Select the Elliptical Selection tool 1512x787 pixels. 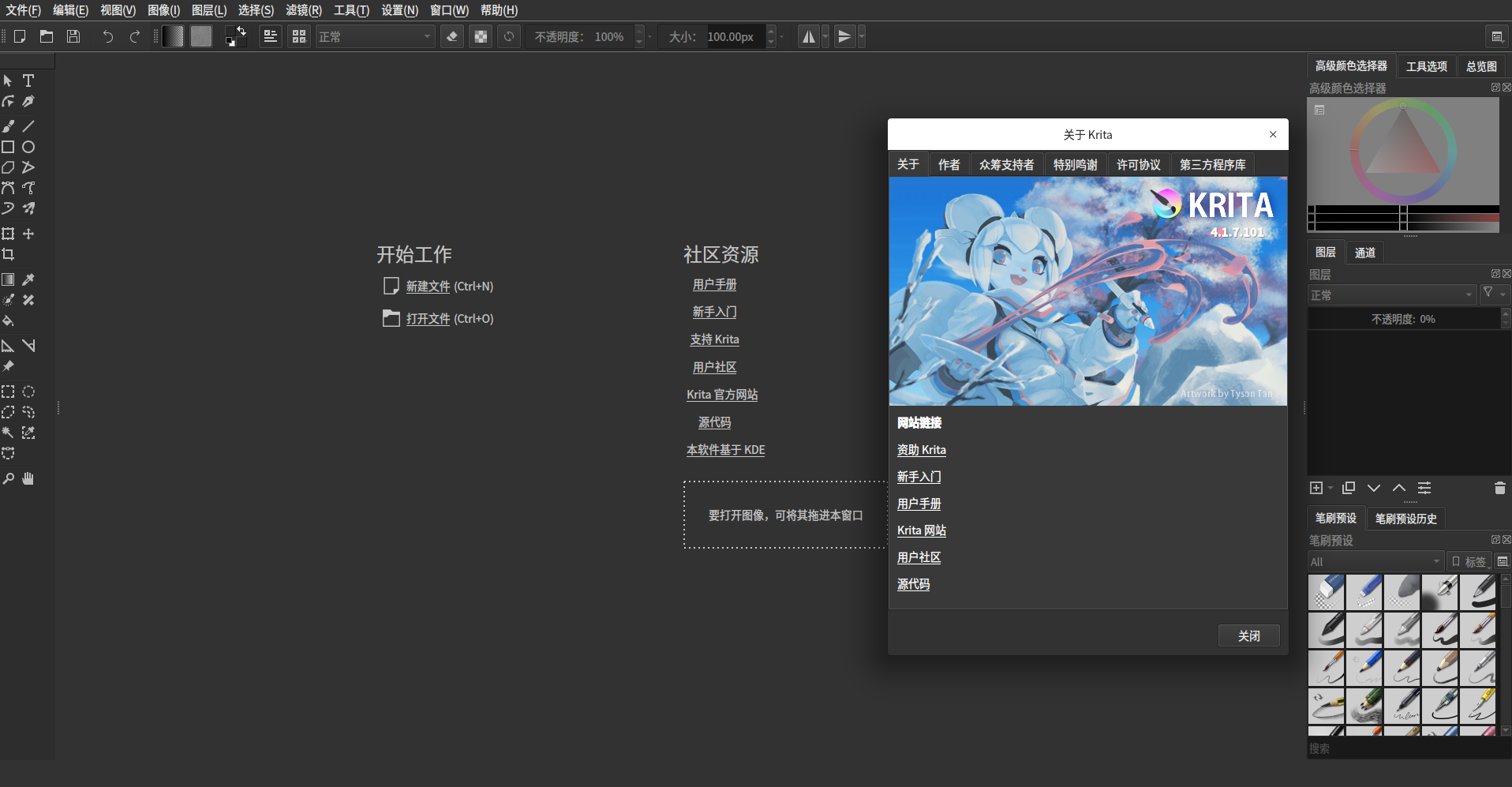28,392
